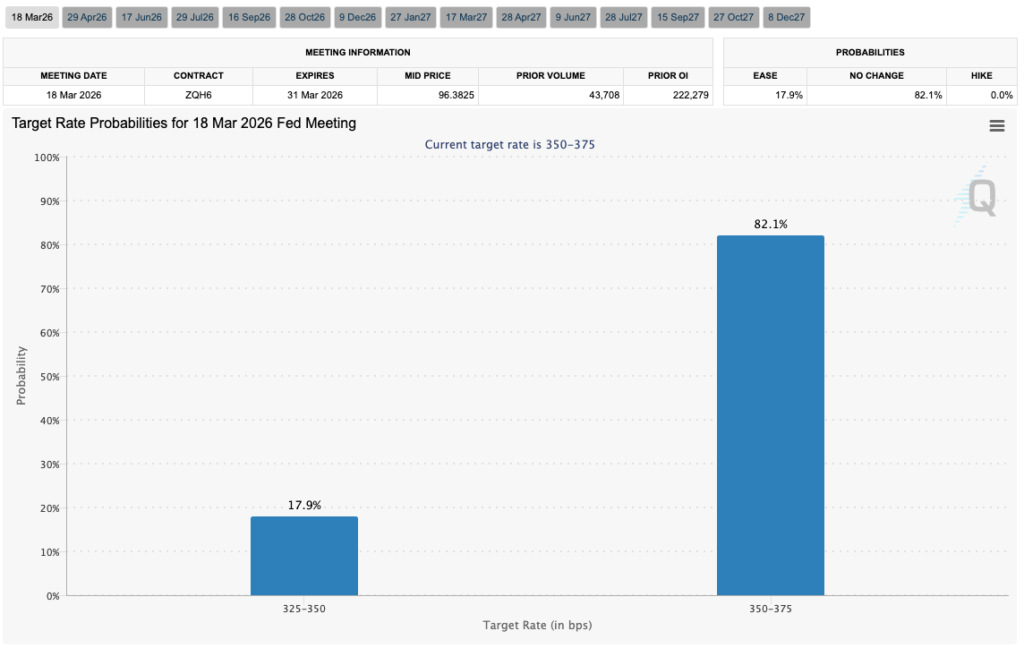Open the 15 Sep27 meeting view
Image resolution: width=1024 pixels, height=648 pixels.
677,16
